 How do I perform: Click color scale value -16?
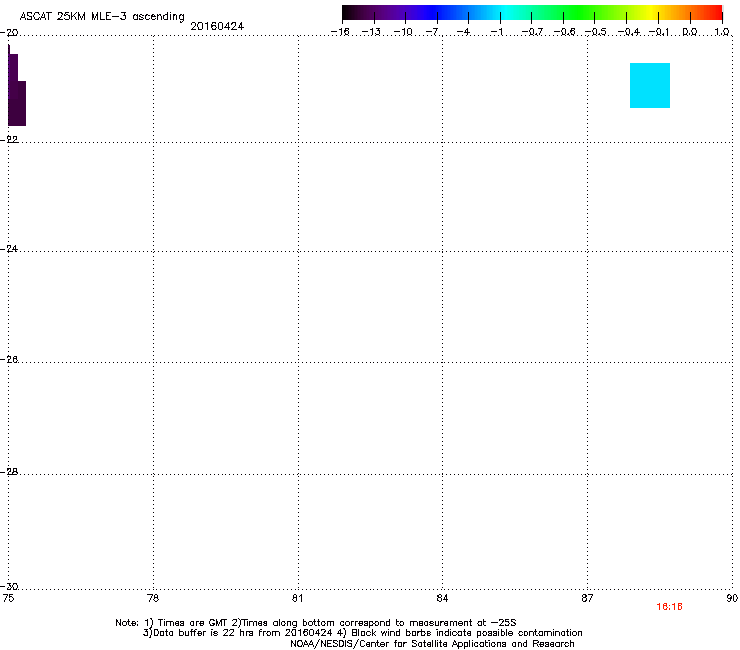(340, 32)
